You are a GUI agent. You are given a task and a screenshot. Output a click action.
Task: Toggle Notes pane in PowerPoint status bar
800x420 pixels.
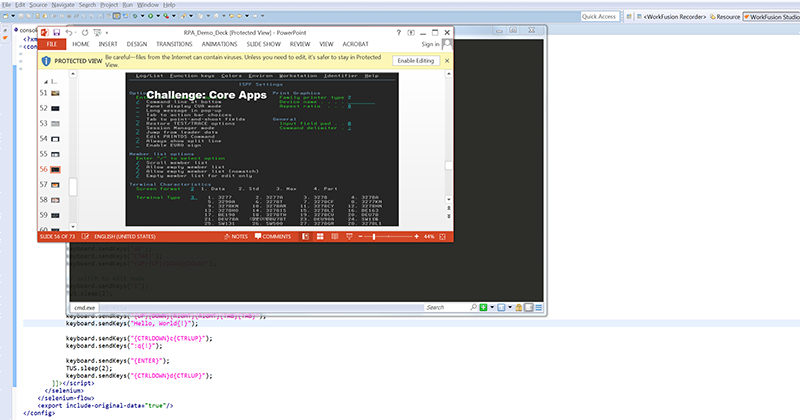pos(236,236)
